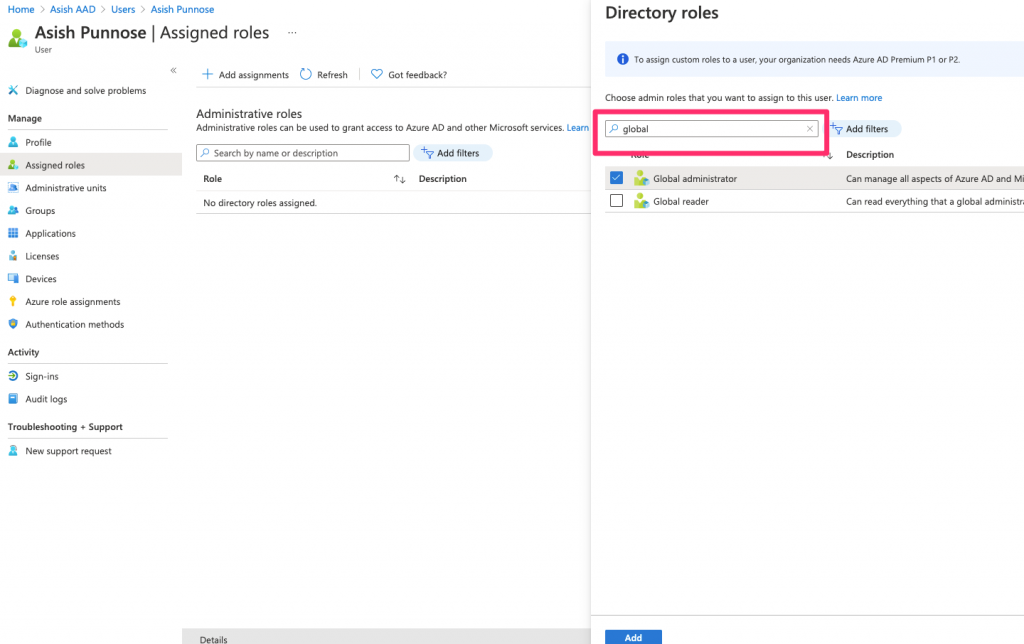Viewport: 1024px width, 644px height.
Task: Click the Global administrator description text
Action: (x=935, y=179)
